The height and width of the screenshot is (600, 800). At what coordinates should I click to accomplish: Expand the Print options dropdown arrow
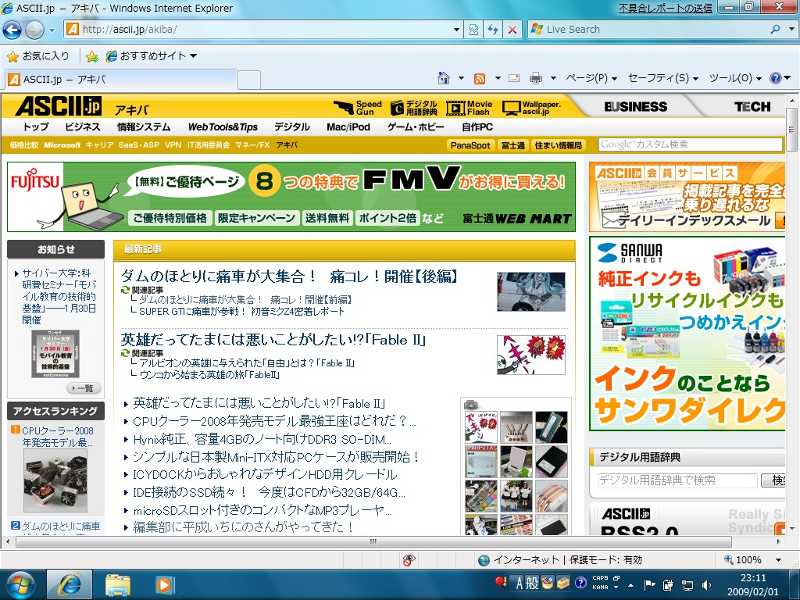[x=553, y=78]
